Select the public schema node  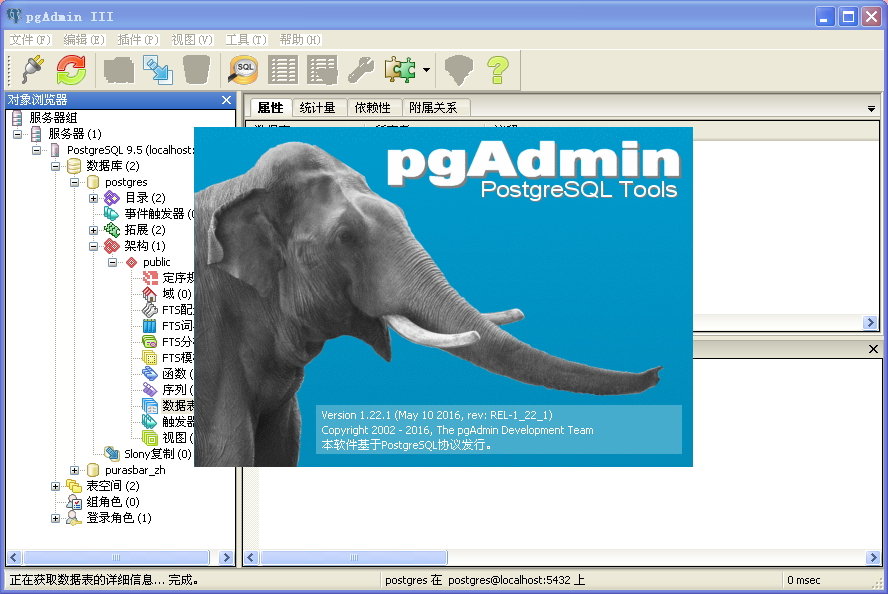pos(156,262)
